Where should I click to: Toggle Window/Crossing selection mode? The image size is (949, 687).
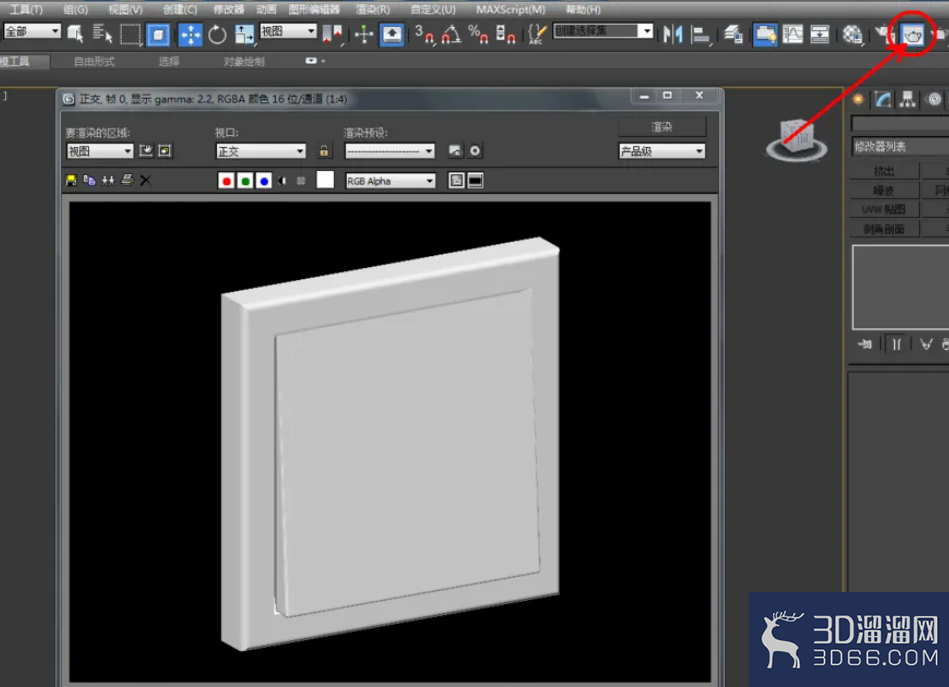[158, 34]
